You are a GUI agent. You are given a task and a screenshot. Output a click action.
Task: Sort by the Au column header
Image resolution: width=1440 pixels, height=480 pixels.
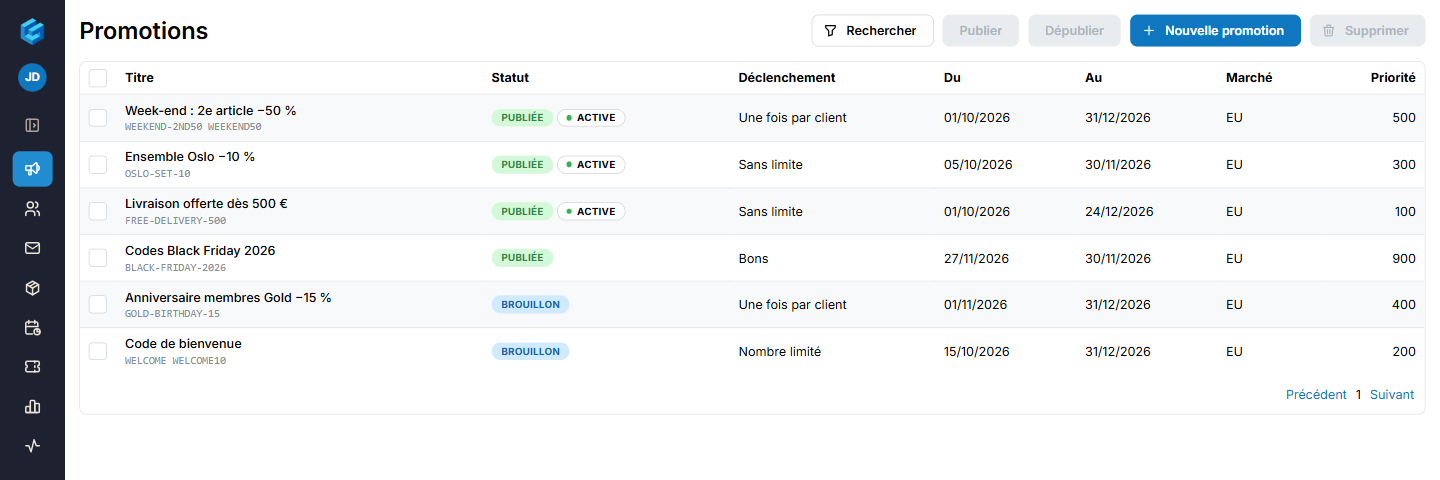tap(1094, 78)
